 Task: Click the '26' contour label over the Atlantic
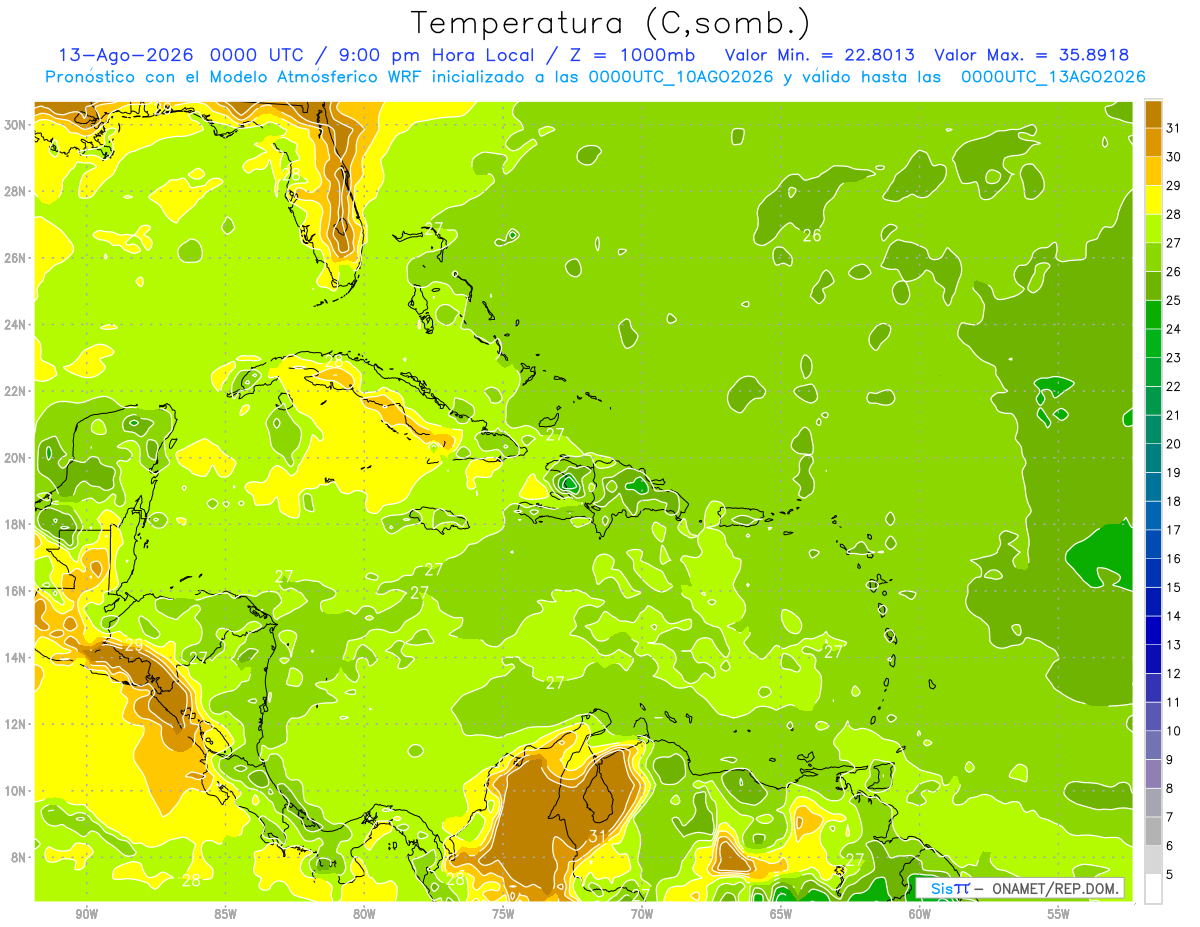click(x=812, y=236)
